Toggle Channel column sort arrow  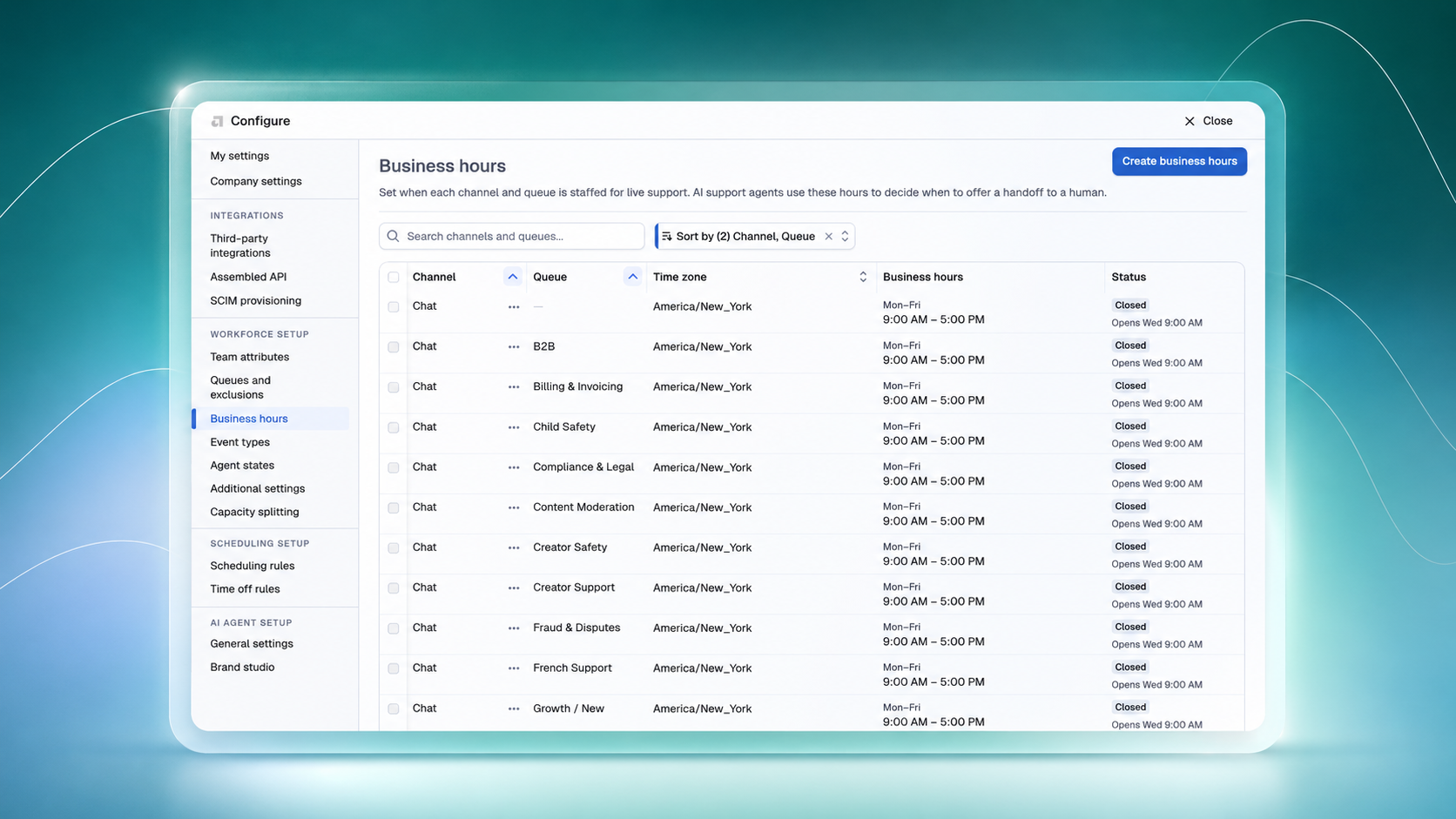513,277
